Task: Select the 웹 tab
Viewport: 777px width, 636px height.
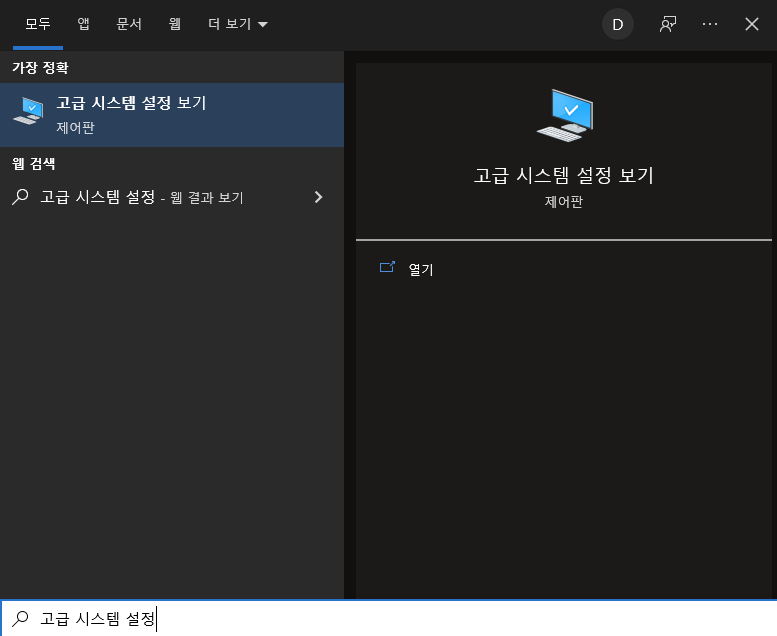Action: 174,24
